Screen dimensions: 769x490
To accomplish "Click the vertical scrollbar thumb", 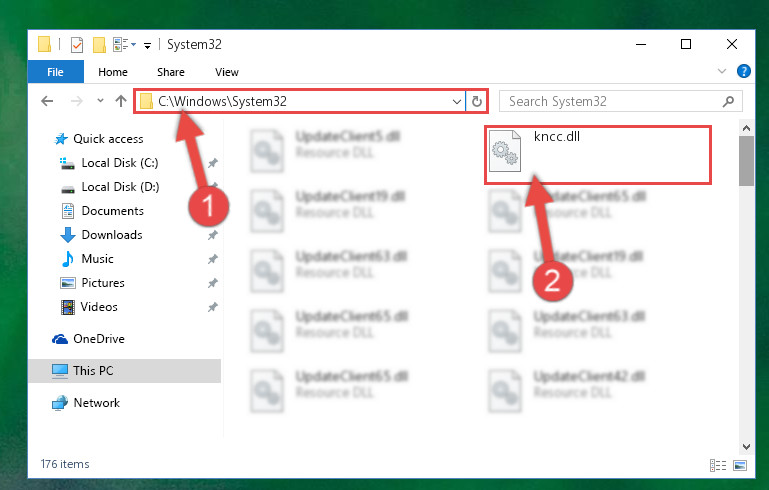I will pyautogui.click(x=746, y=161).
